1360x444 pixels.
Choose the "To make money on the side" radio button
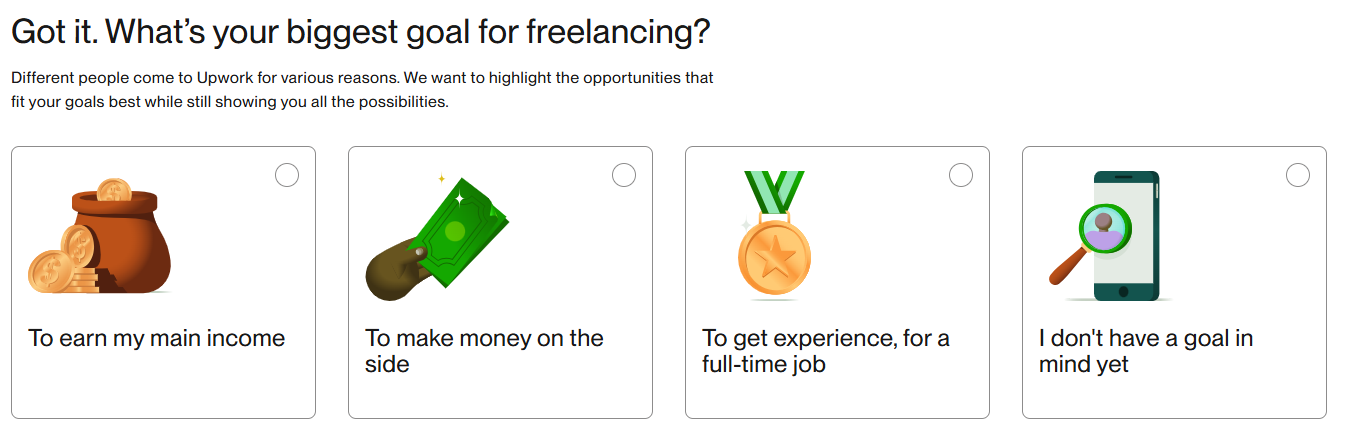point(623,176)
